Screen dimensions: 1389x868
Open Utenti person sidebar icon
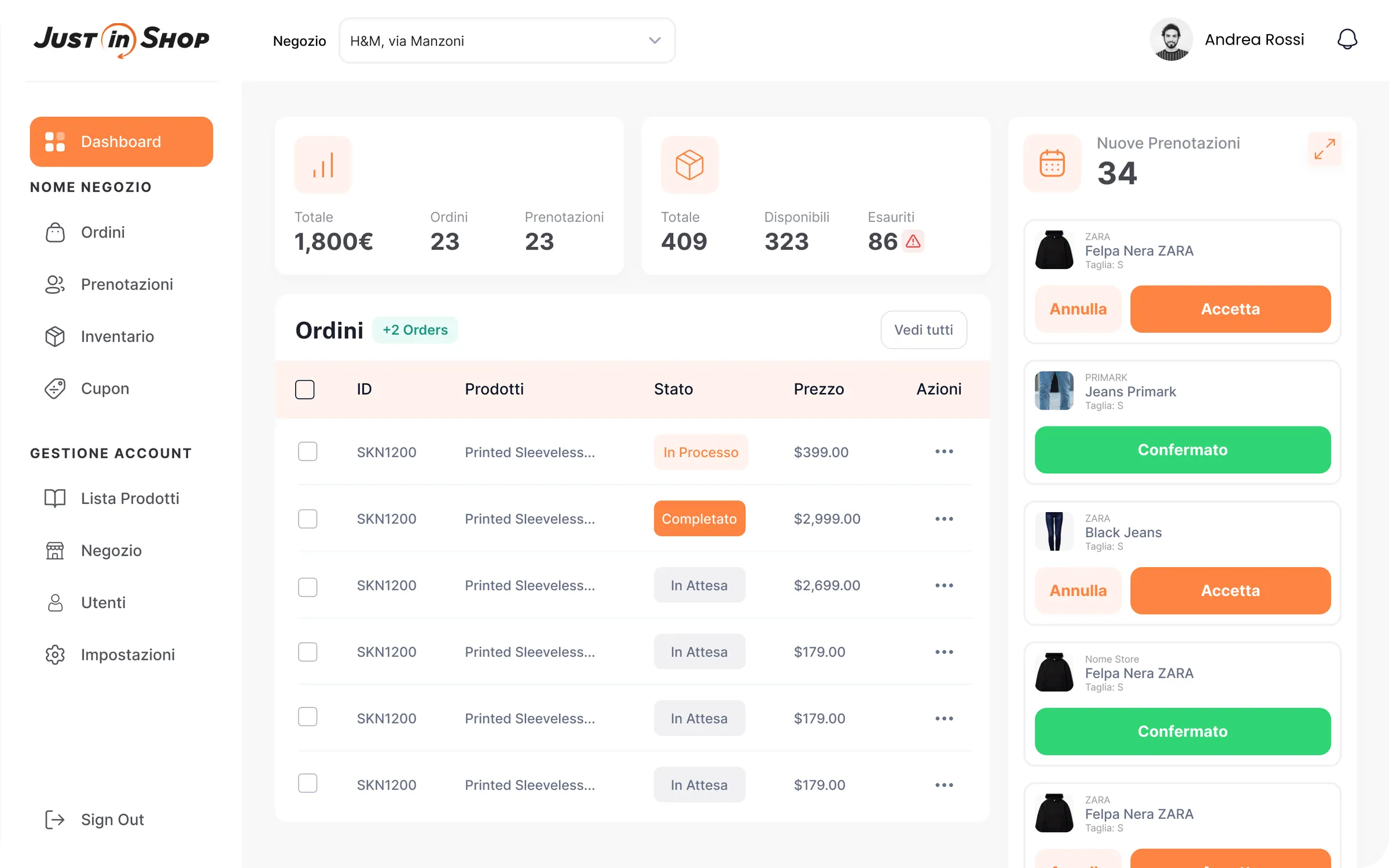point(55,602)
